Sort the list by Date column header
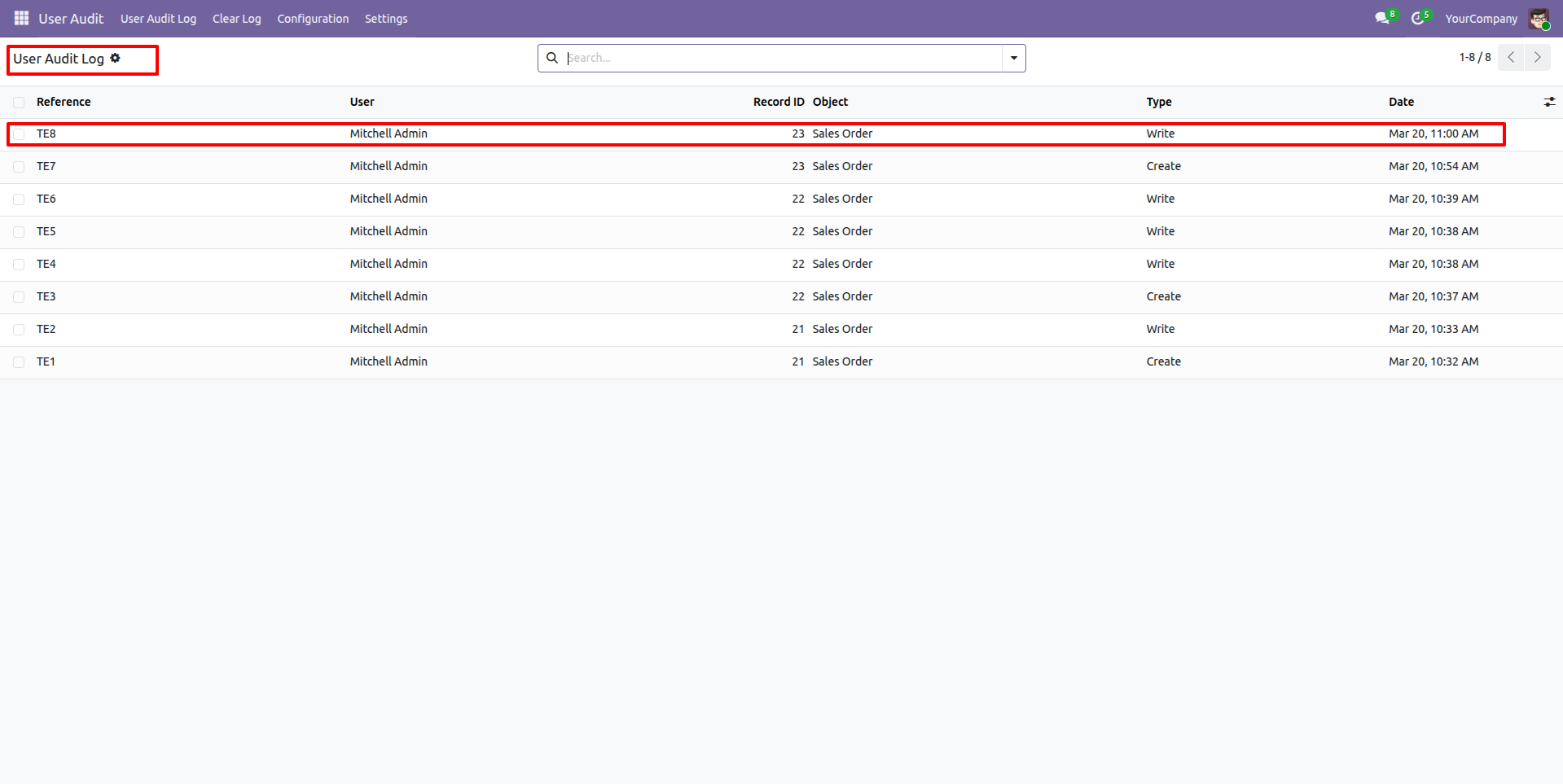Viewport: 1563px width, 784px height. (x=1401, y=102)
